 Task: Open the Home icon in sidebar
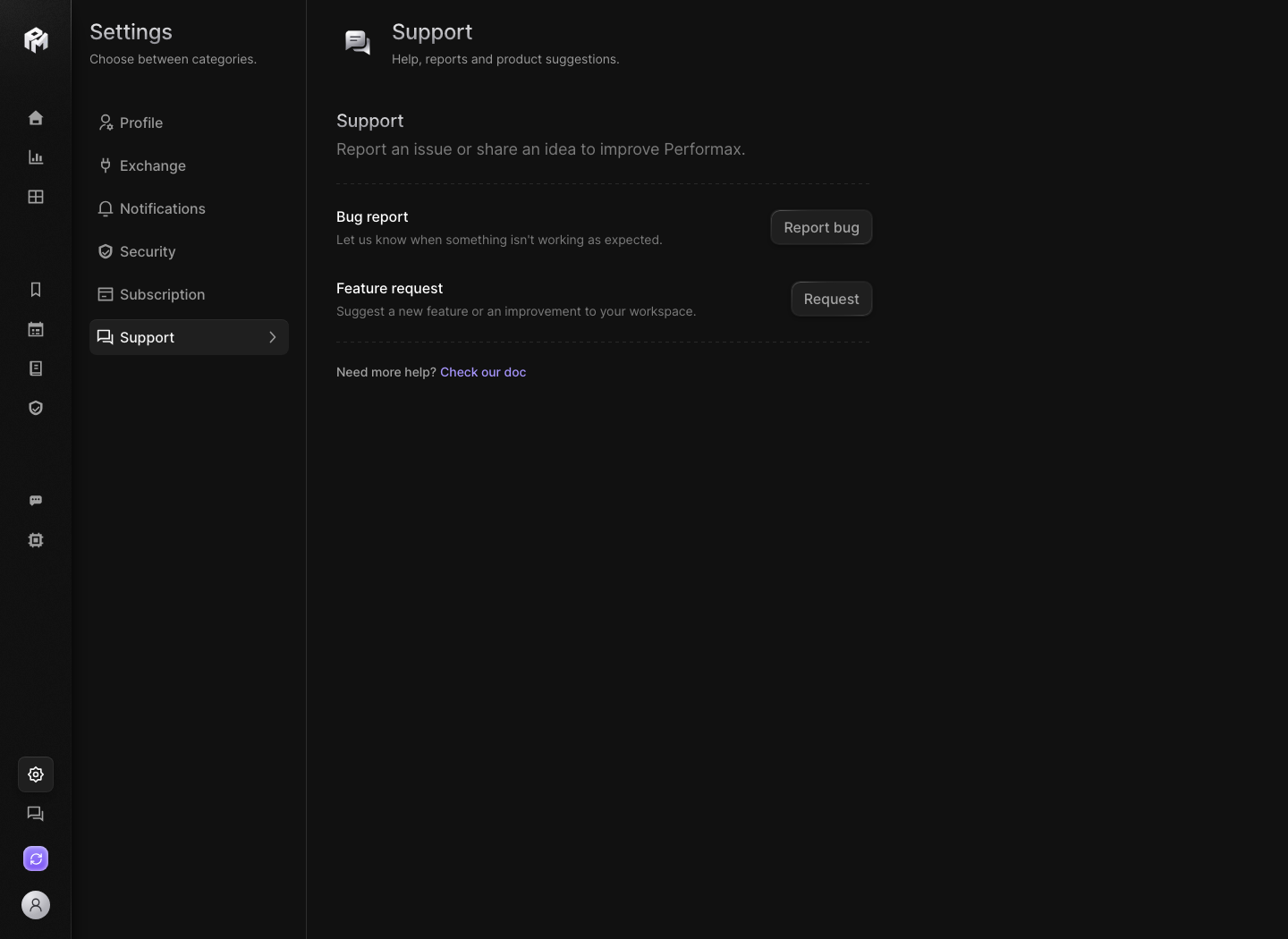tap(36, 118)
